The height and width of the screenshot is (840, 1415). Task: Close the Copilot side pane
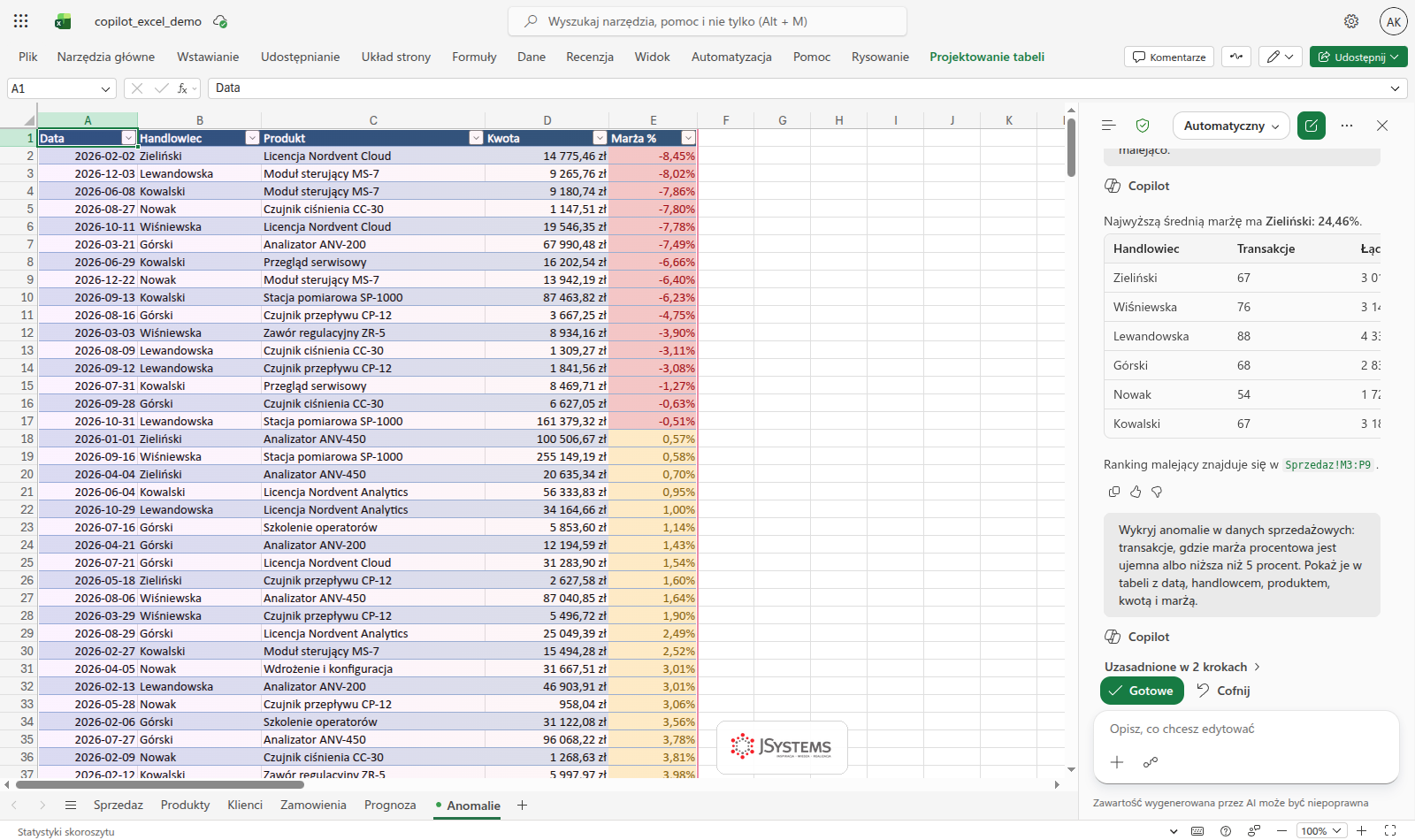point(1382,126)
